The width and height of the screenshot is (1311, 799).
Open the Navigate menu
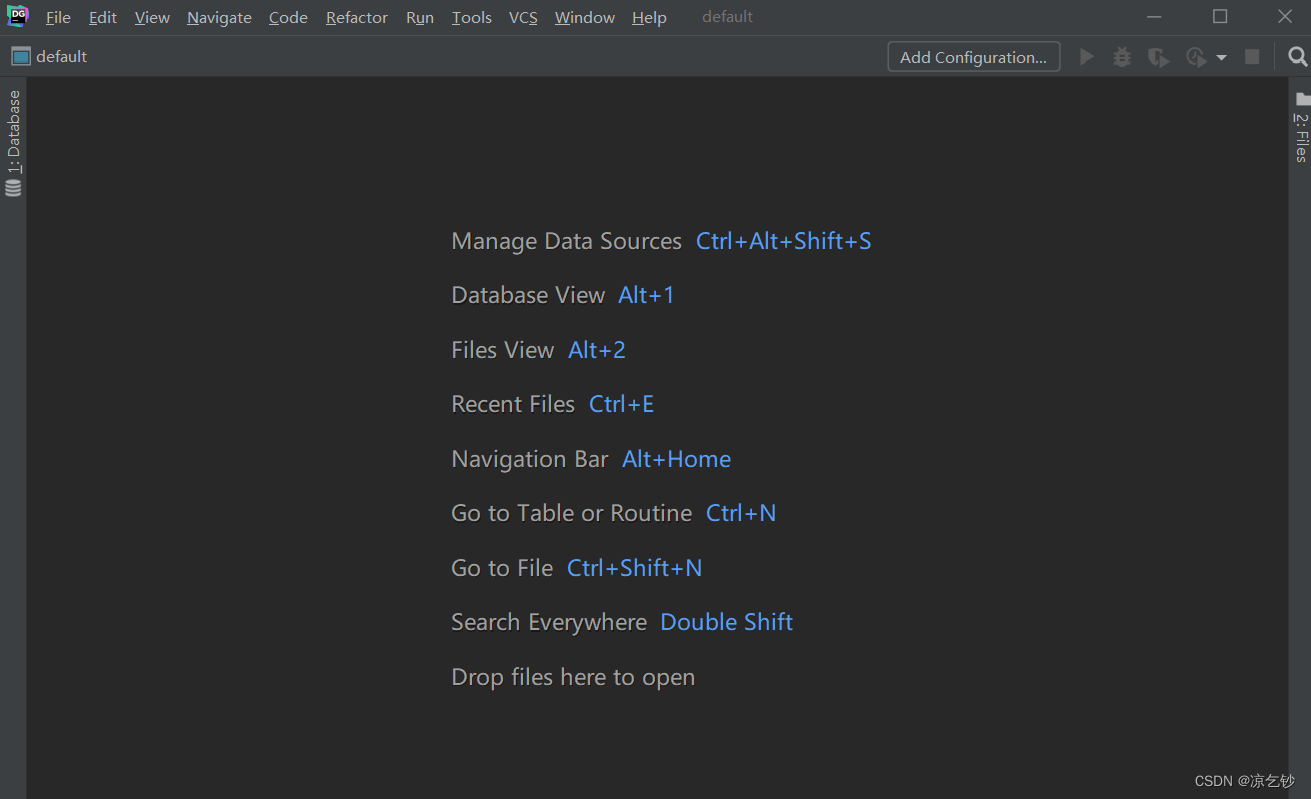pos(219,17)
